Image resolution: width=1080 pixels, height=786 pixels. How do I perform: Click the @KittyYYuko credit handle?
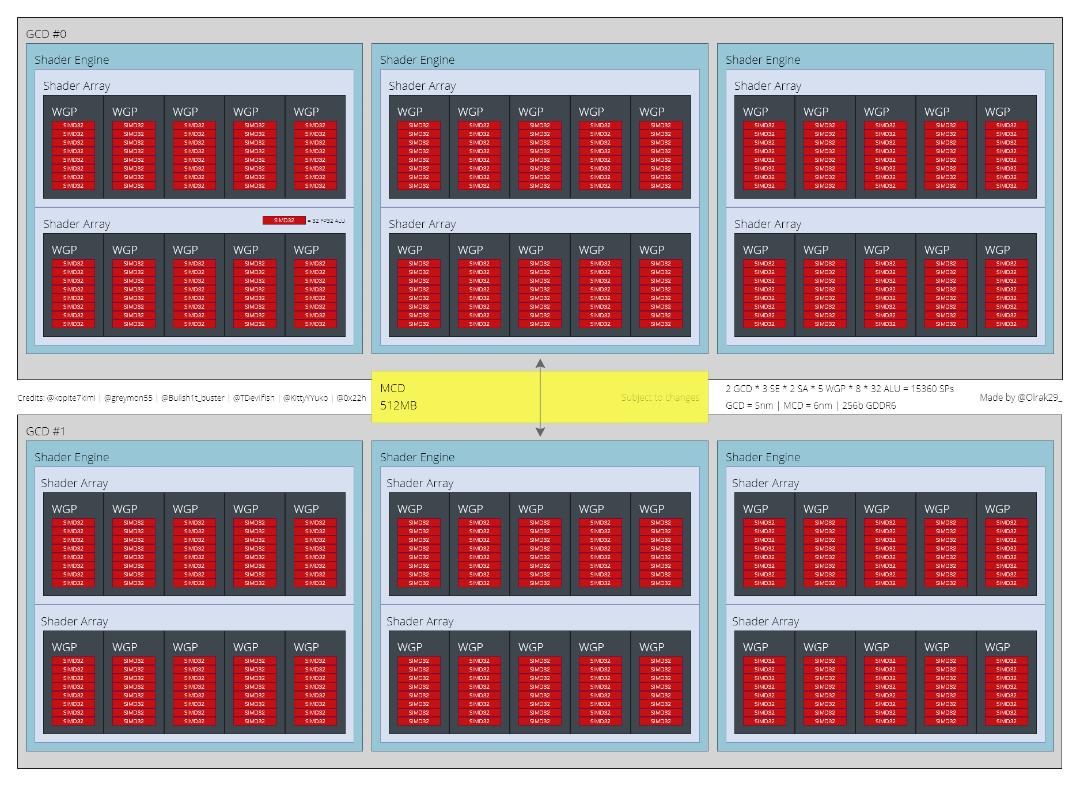(305, 398)
